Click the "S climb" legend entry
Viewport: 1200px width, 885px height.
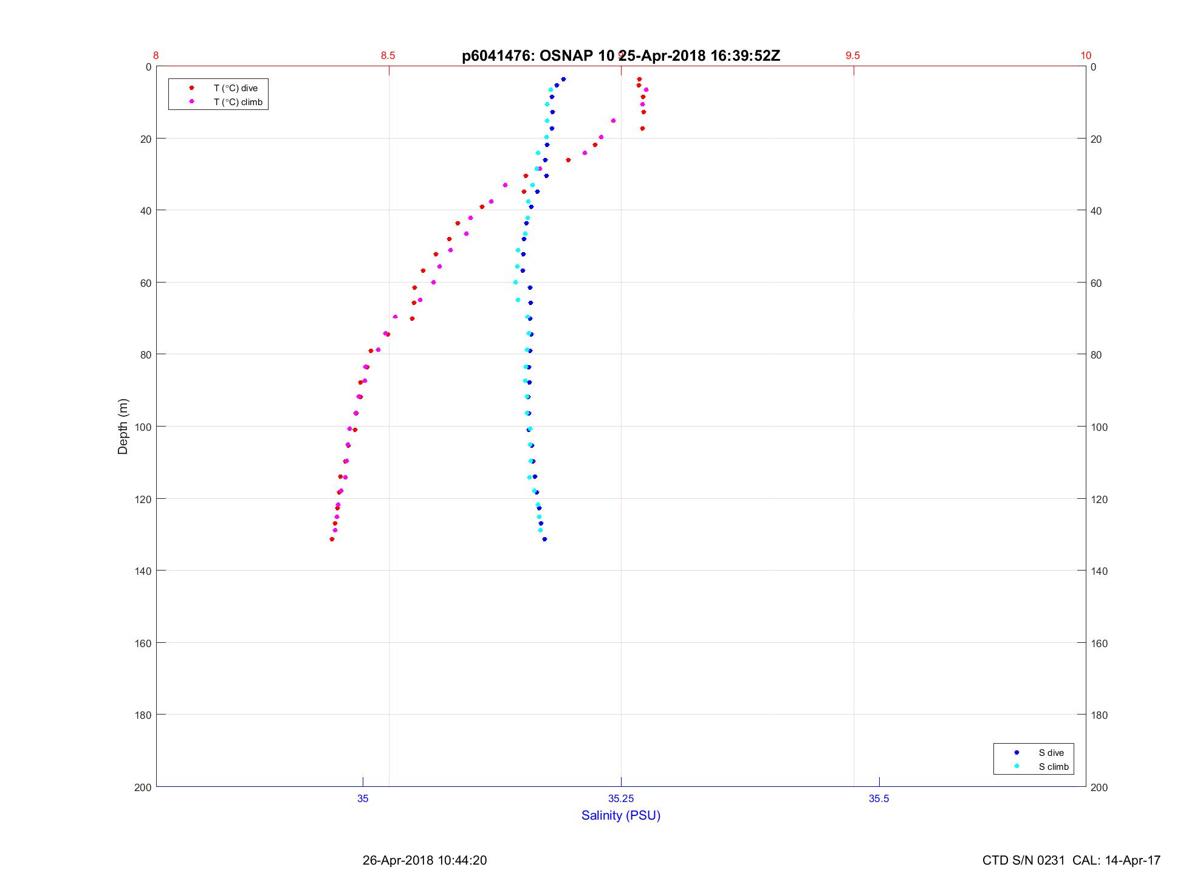tap(1054, 767)
